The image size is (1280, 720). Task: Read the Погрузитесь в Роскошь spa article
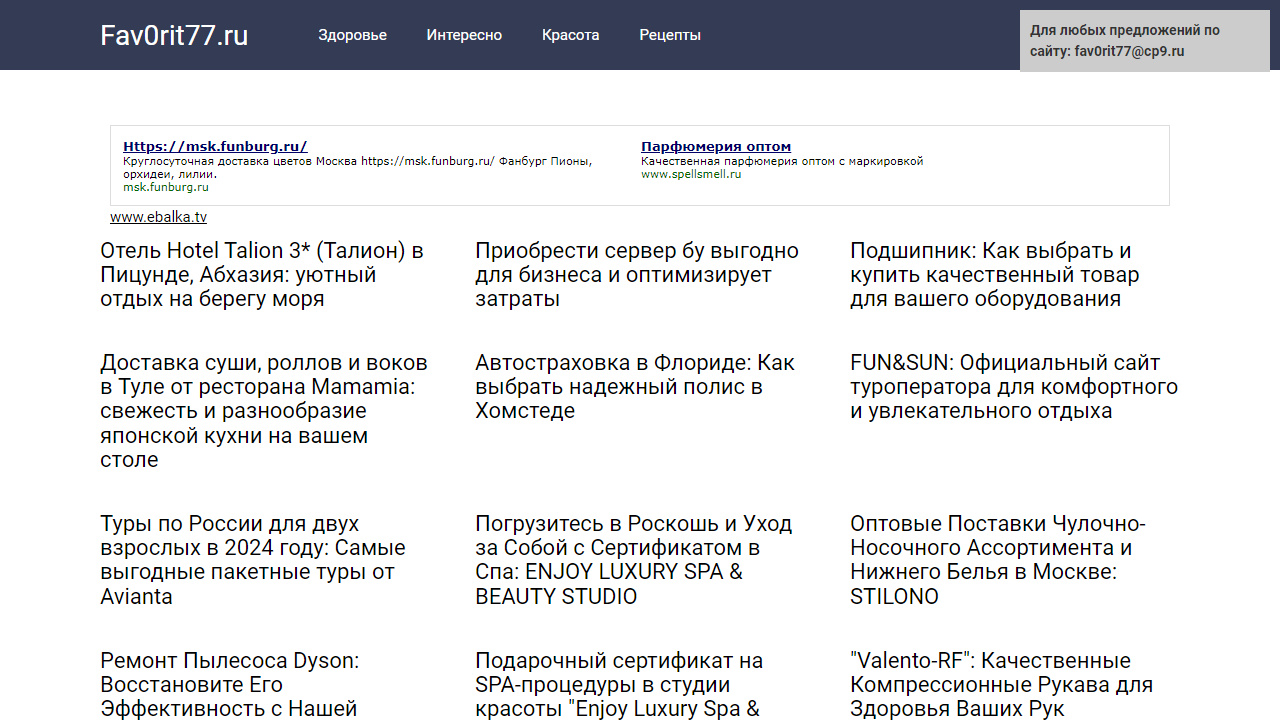click(x=633, y=559)
